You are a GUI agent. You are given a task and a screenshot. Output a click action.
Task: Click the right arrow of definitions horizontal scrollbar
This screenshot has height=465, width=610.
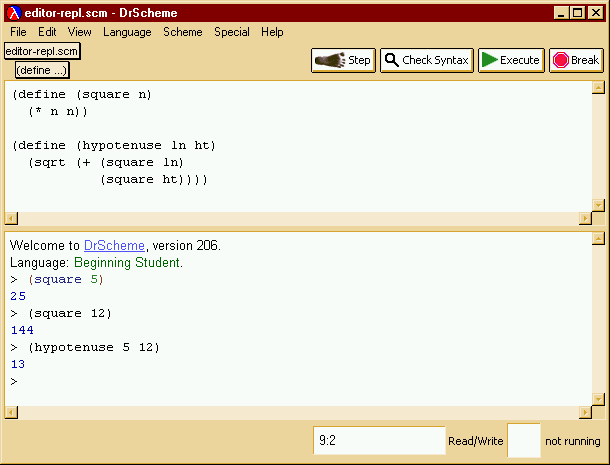tap(585, 218)
